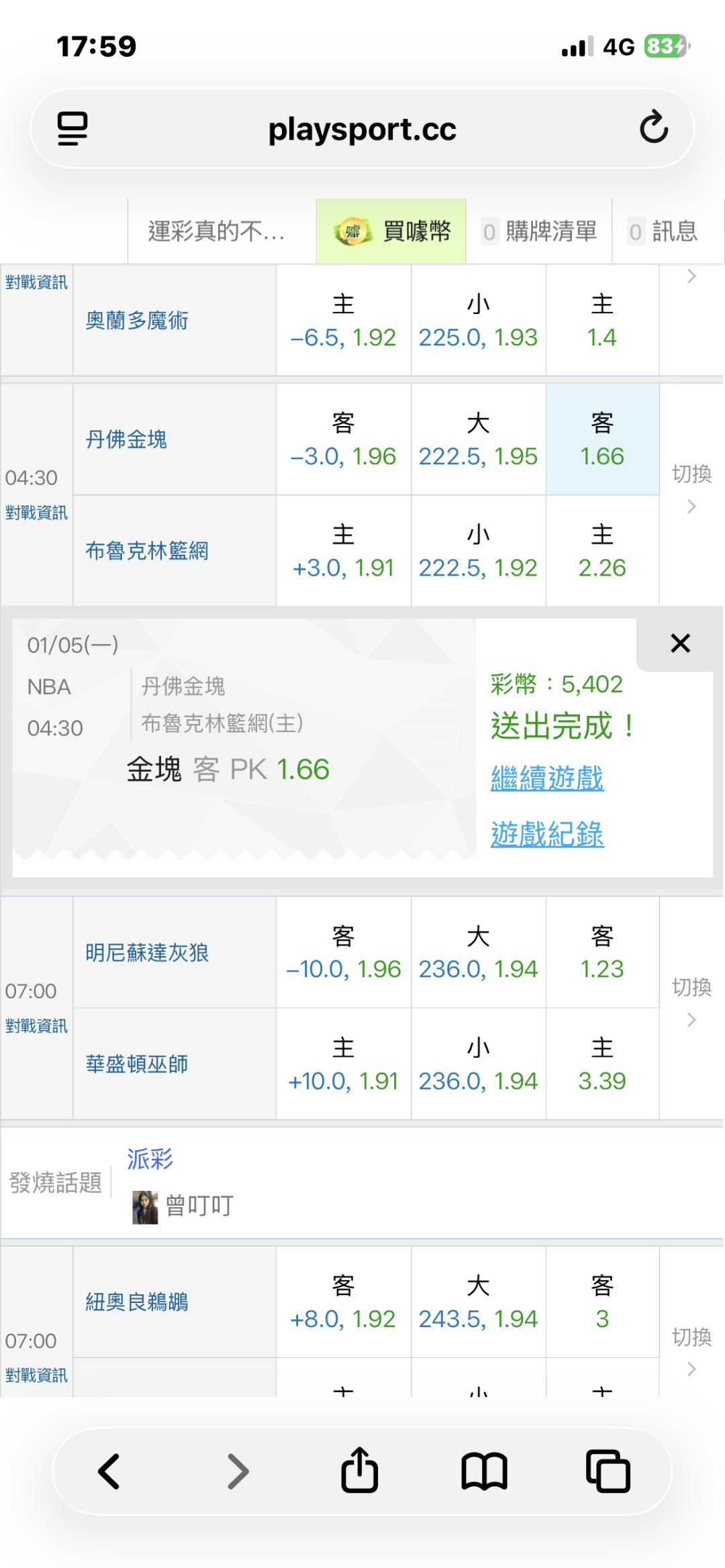
Task: Tap the browser forward arrow
Action: [x=238, y=1471]
